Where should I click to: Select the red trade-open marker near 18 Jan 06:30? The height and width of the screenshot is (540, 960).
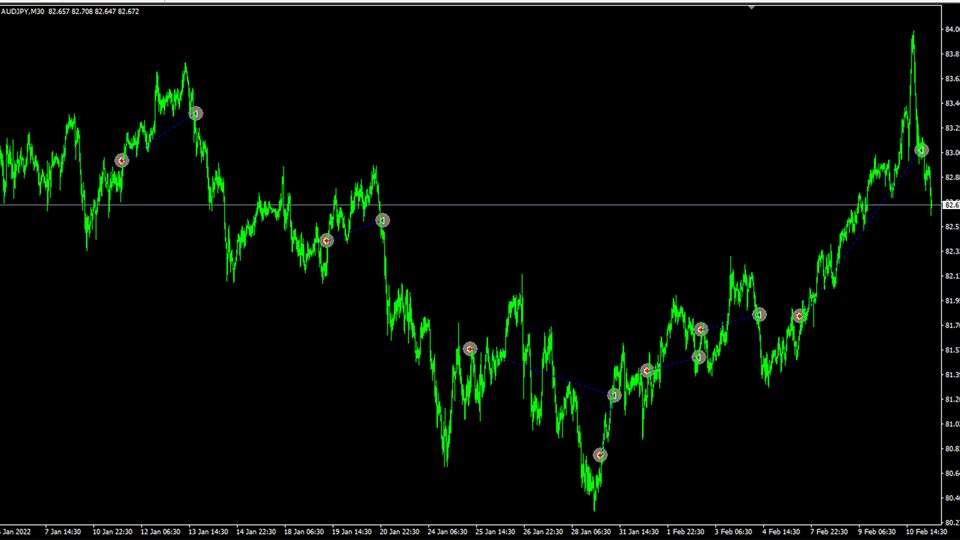(x=326, y=241)
